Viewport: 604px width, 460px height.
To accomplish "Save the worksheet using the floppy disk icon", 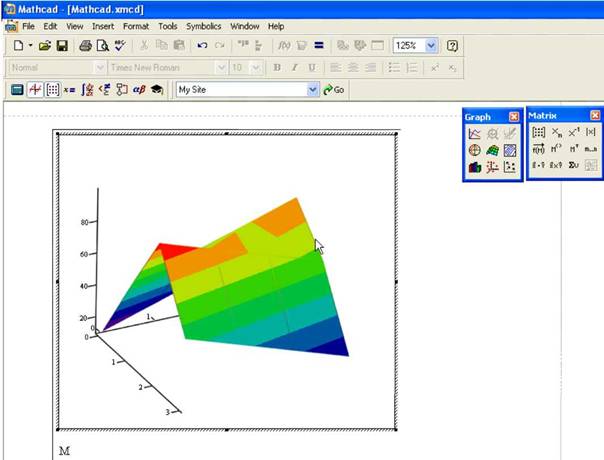I will [x=62, y=46].
